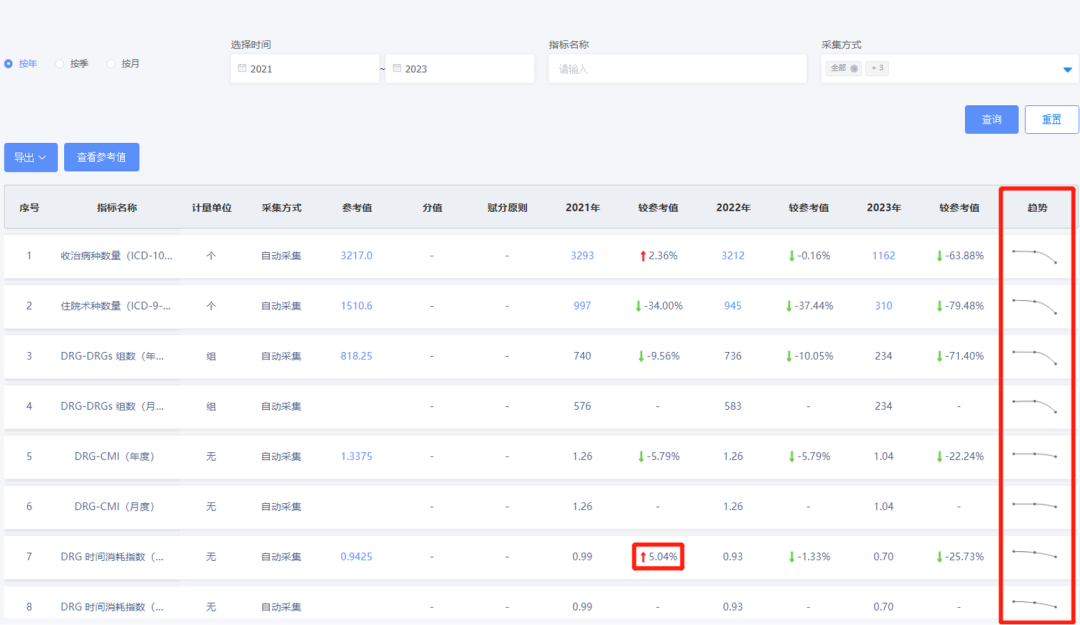Click the calendar icon in end year 2023

[397, 69]
